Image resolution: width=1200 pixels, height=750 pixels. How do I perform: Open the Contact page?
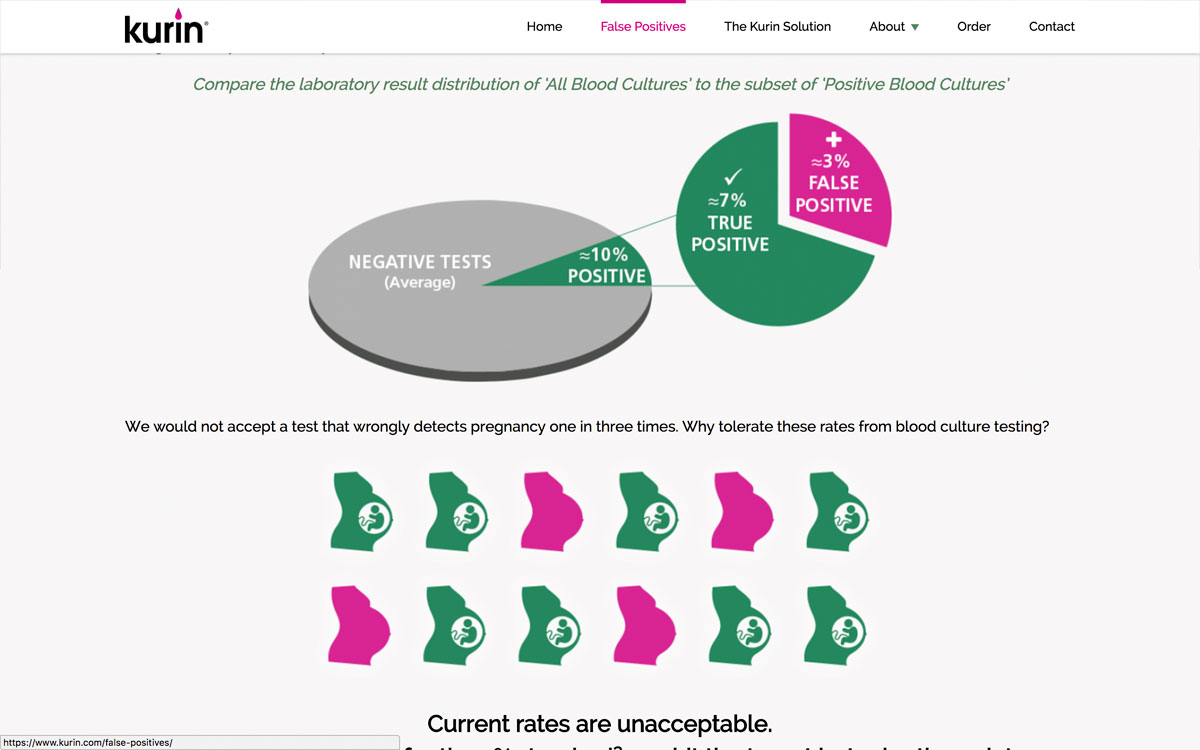[1052, 27]
